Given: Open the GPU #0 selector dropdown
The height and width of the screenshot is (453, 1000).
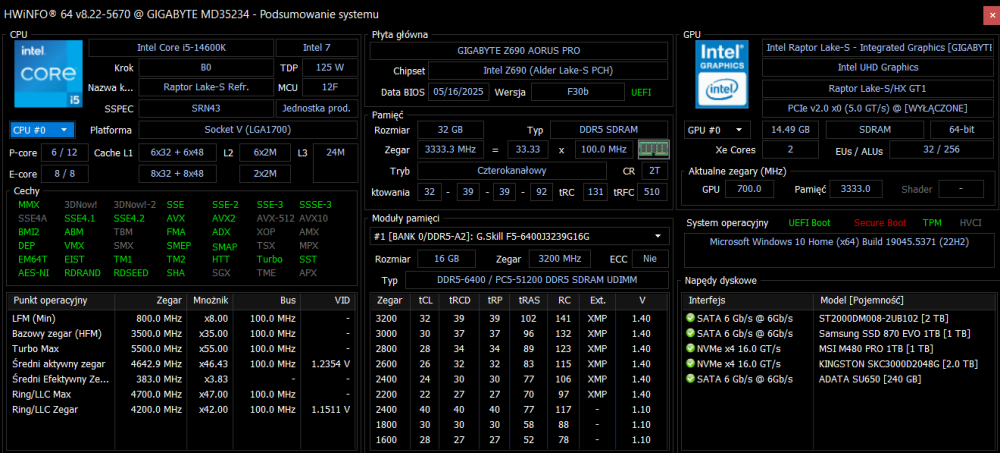Looking at the screenshot, I should click(717, 130).
